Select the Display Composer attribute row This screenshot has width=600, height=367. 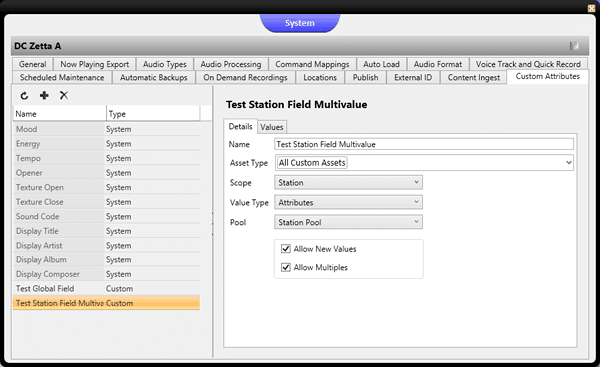(x=106, y=274)
